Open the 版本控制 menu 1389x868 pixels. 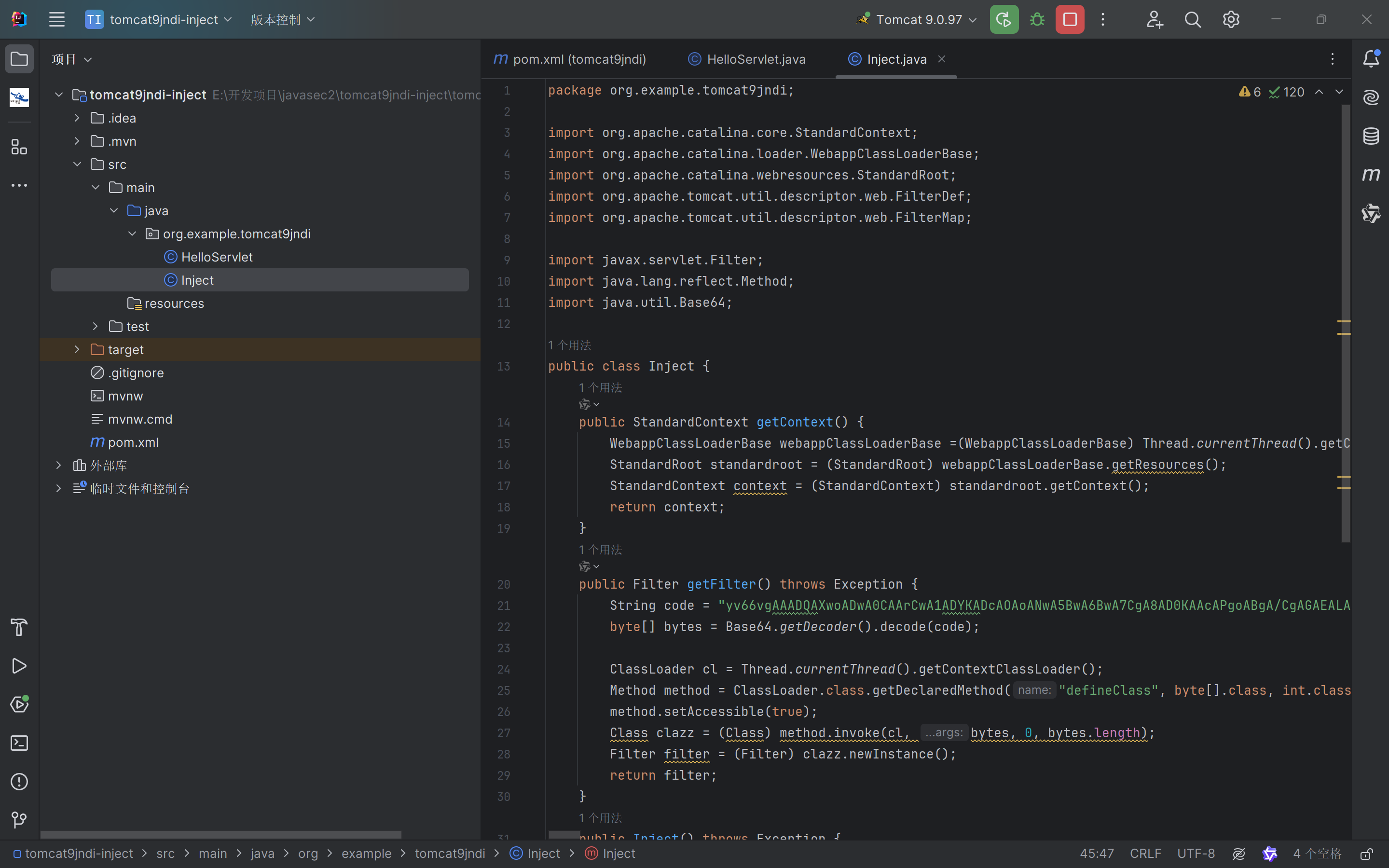(x=282, y=19)
